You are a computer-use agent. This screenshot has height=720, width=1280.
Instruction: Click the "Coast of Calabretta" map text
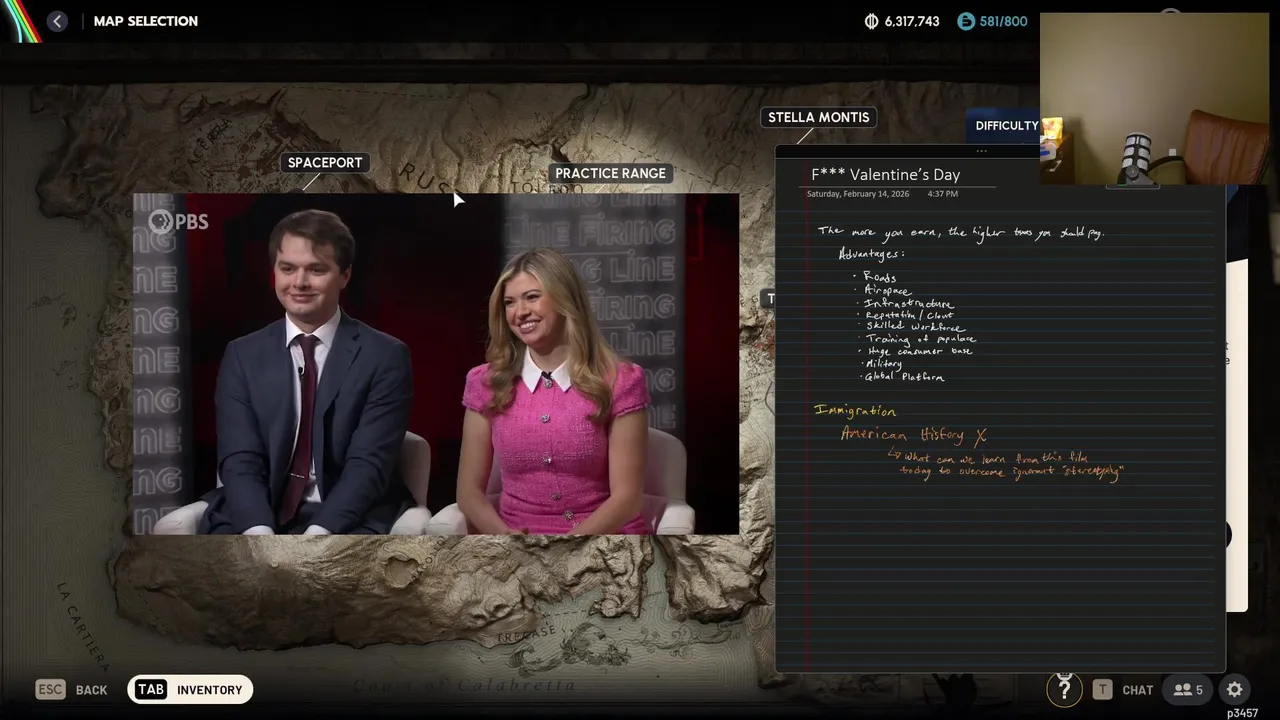click(x=465, y=686)
